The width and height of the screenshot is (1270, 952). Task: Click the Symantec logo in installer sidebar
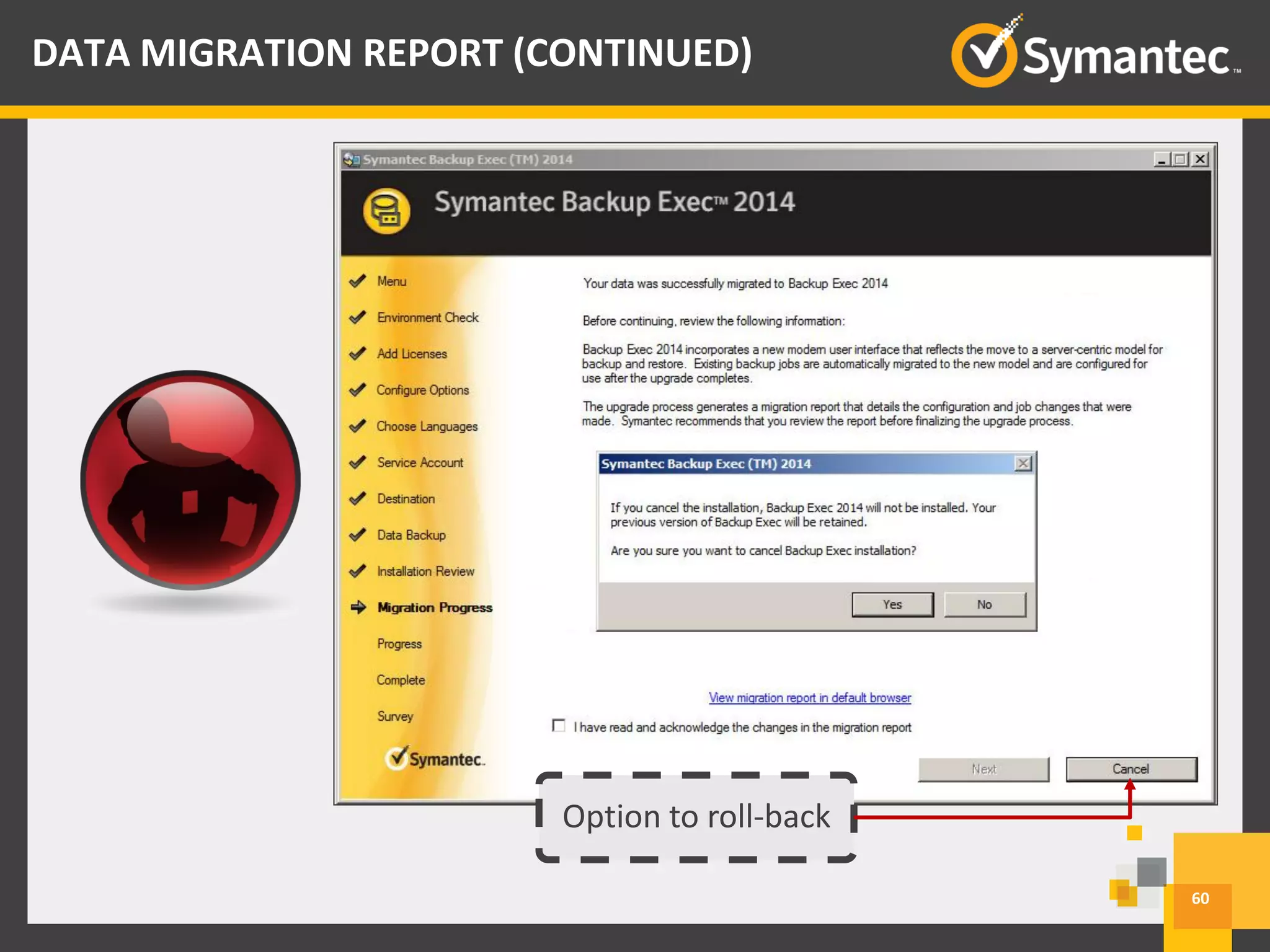tap(435, 758)
